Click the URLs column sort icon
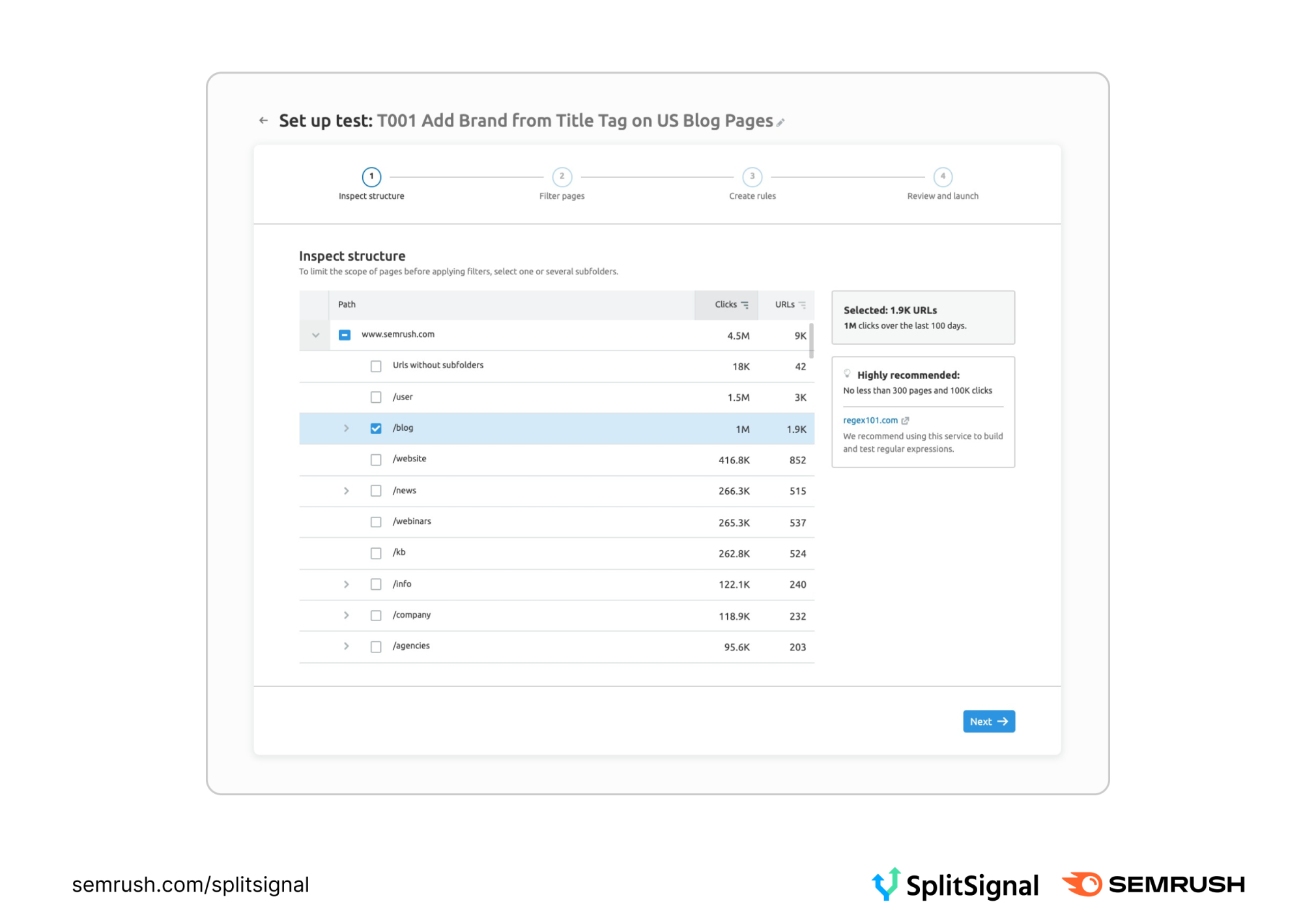 tap(802, 305)
